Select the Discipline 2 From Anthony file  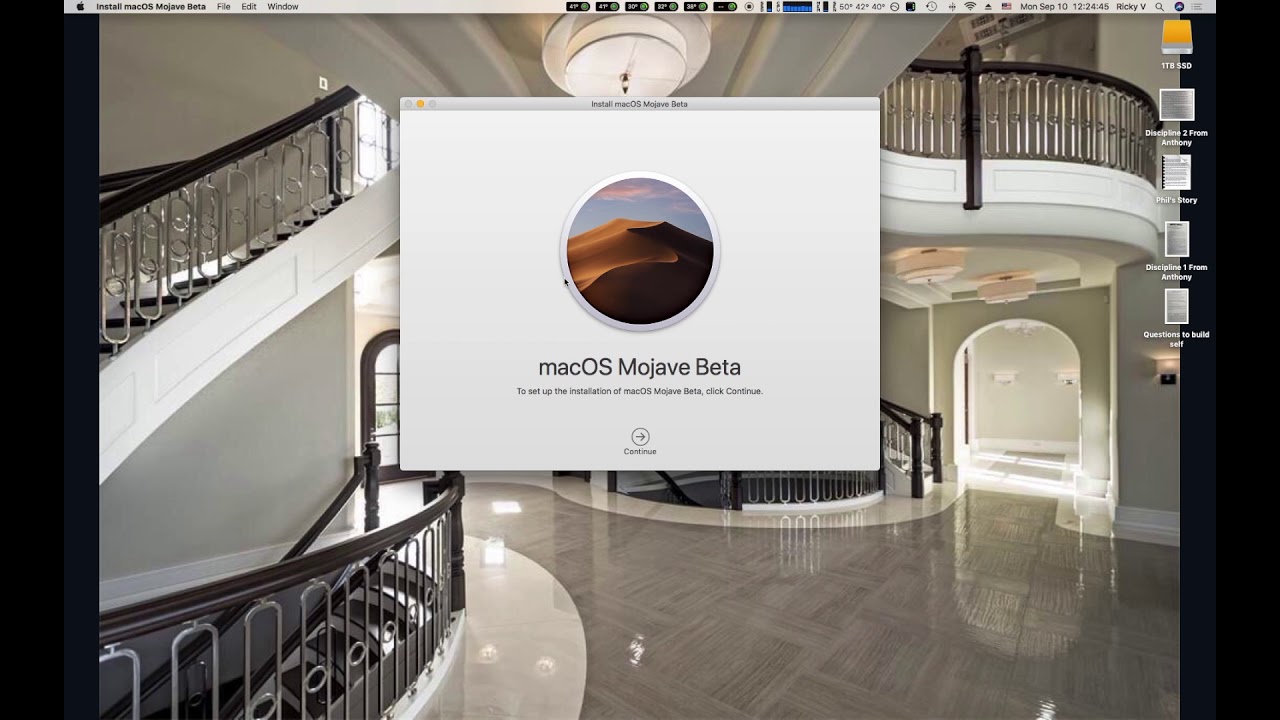click(x=1177, y=105)
